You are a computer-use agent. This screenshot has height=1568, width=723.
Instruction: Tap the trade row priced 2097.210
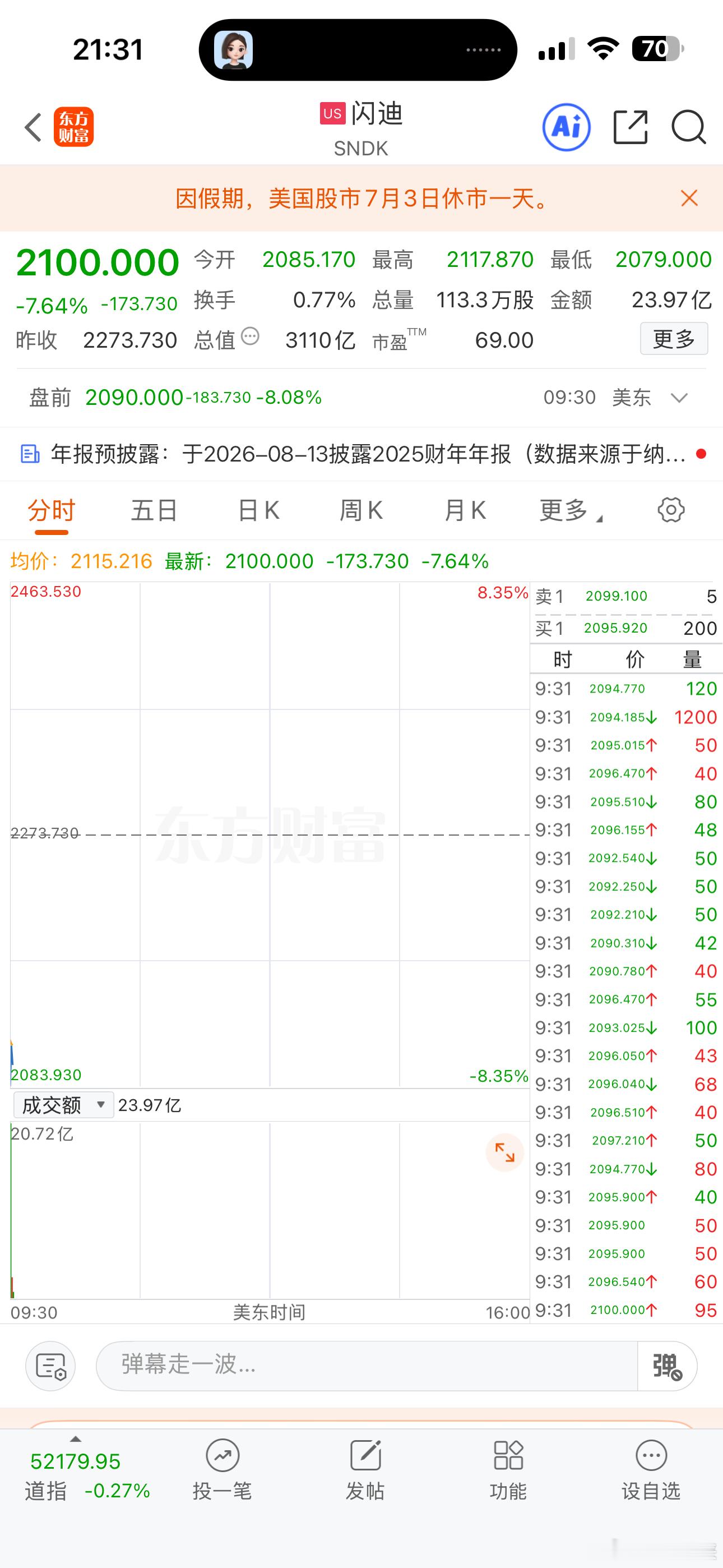click(x=625, y=1140)
